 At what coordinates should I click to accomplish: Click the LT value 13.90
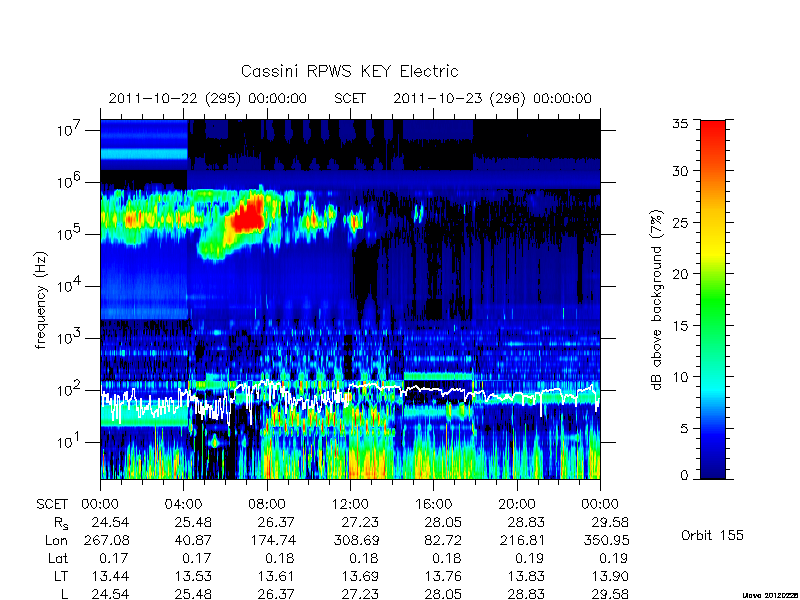[610, 576]
